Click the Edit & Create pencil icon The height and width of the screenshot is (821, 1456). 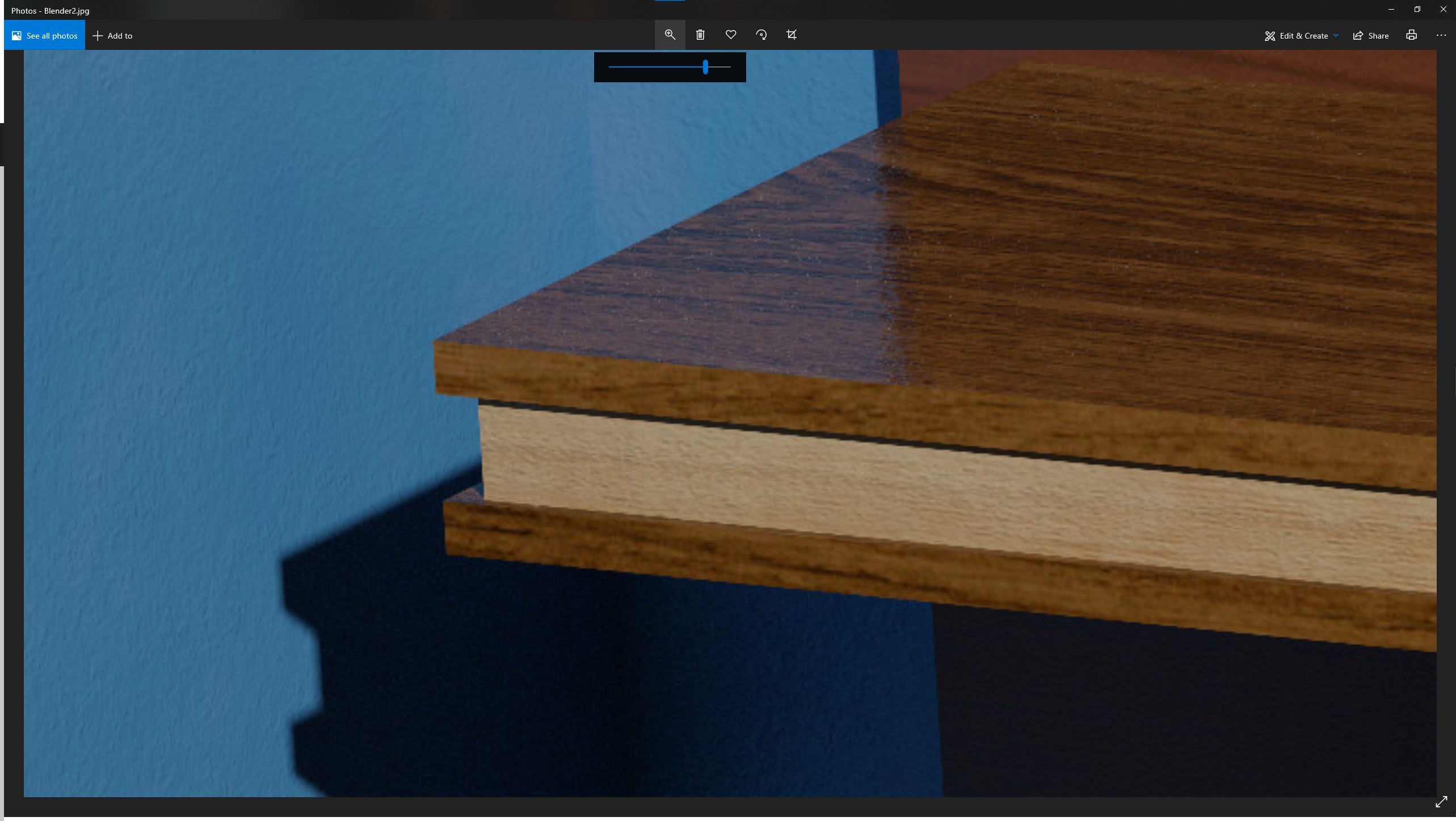(x=1270, y=35)
